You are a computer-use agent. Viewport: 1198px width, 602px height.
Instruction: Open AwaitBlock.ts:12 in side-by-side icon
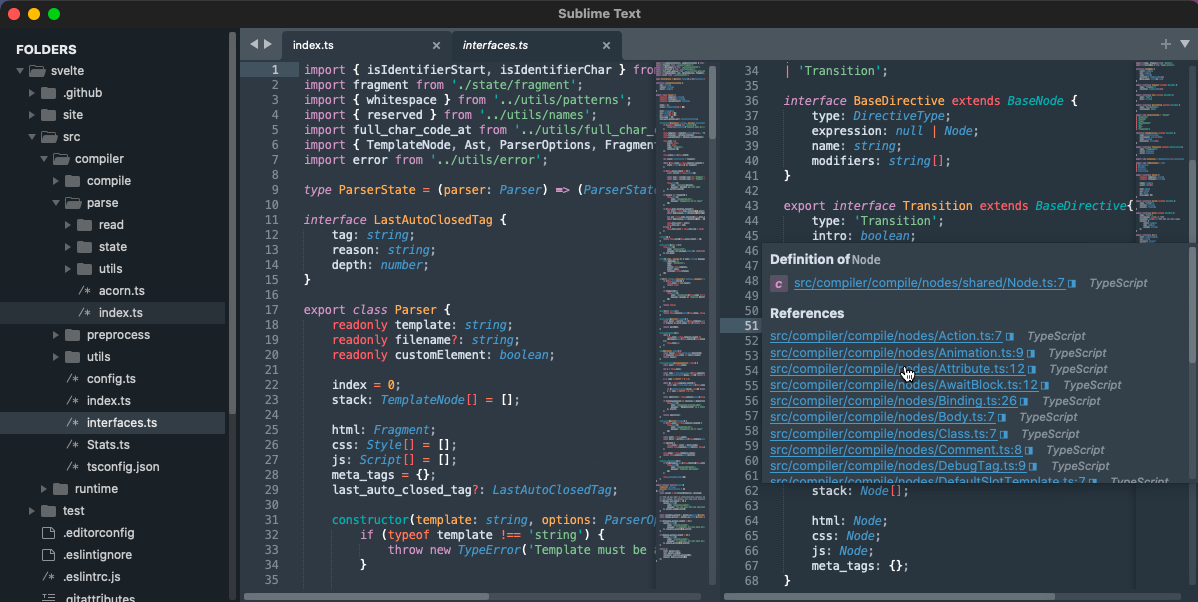pyautogui.click(x=1045, y=386)
